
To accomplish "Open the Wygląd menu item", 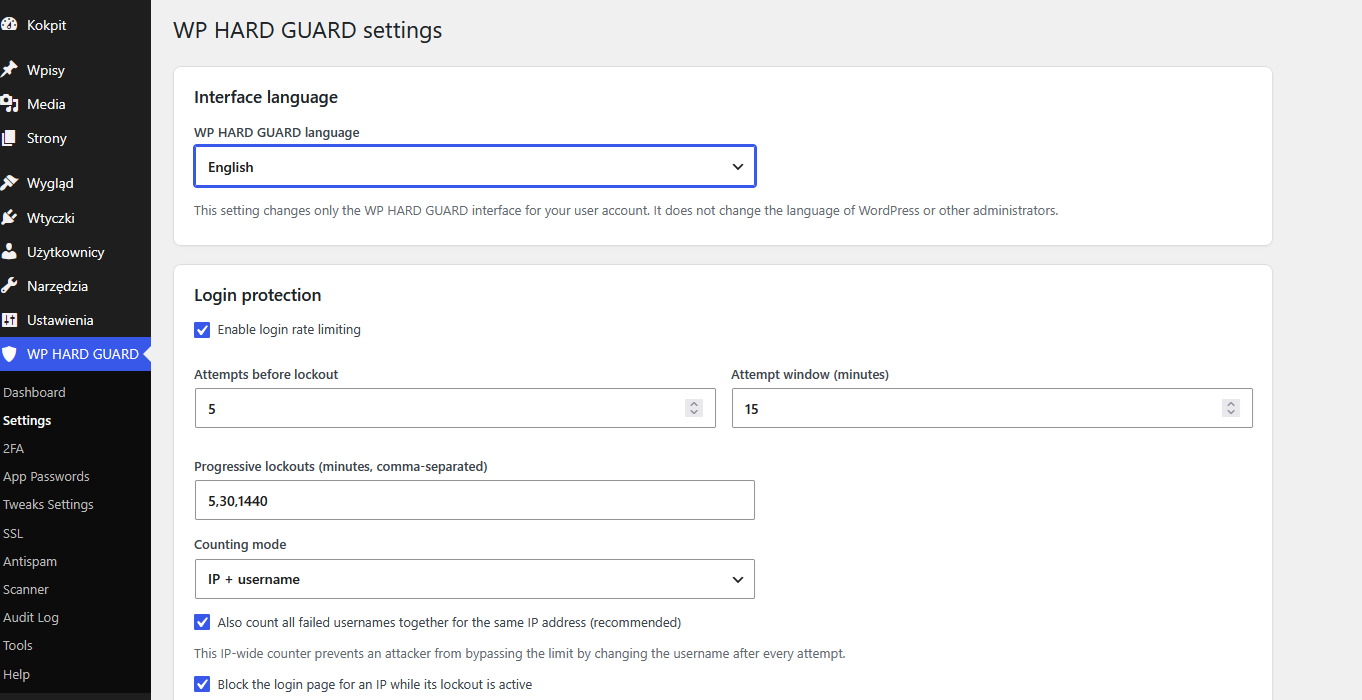I will (x=75, y=183).
